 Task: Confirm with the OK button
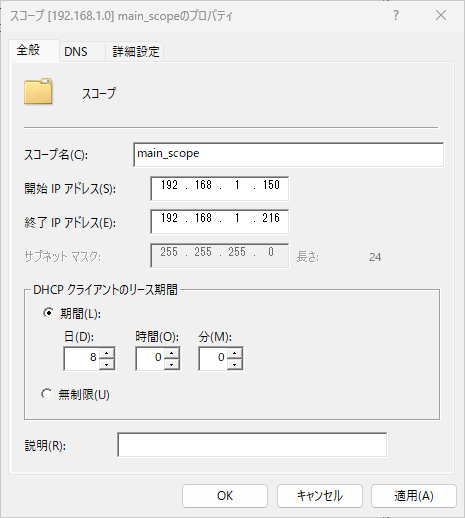(x=225, y=496)
